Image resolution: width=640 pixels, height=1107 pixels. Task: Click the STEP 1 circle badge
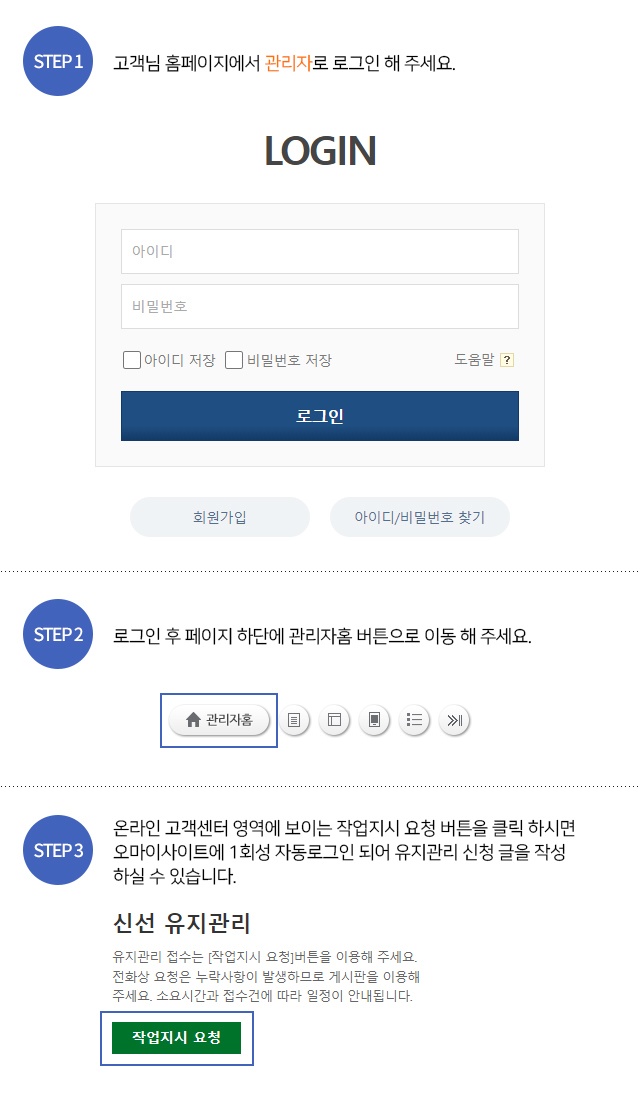58,61
